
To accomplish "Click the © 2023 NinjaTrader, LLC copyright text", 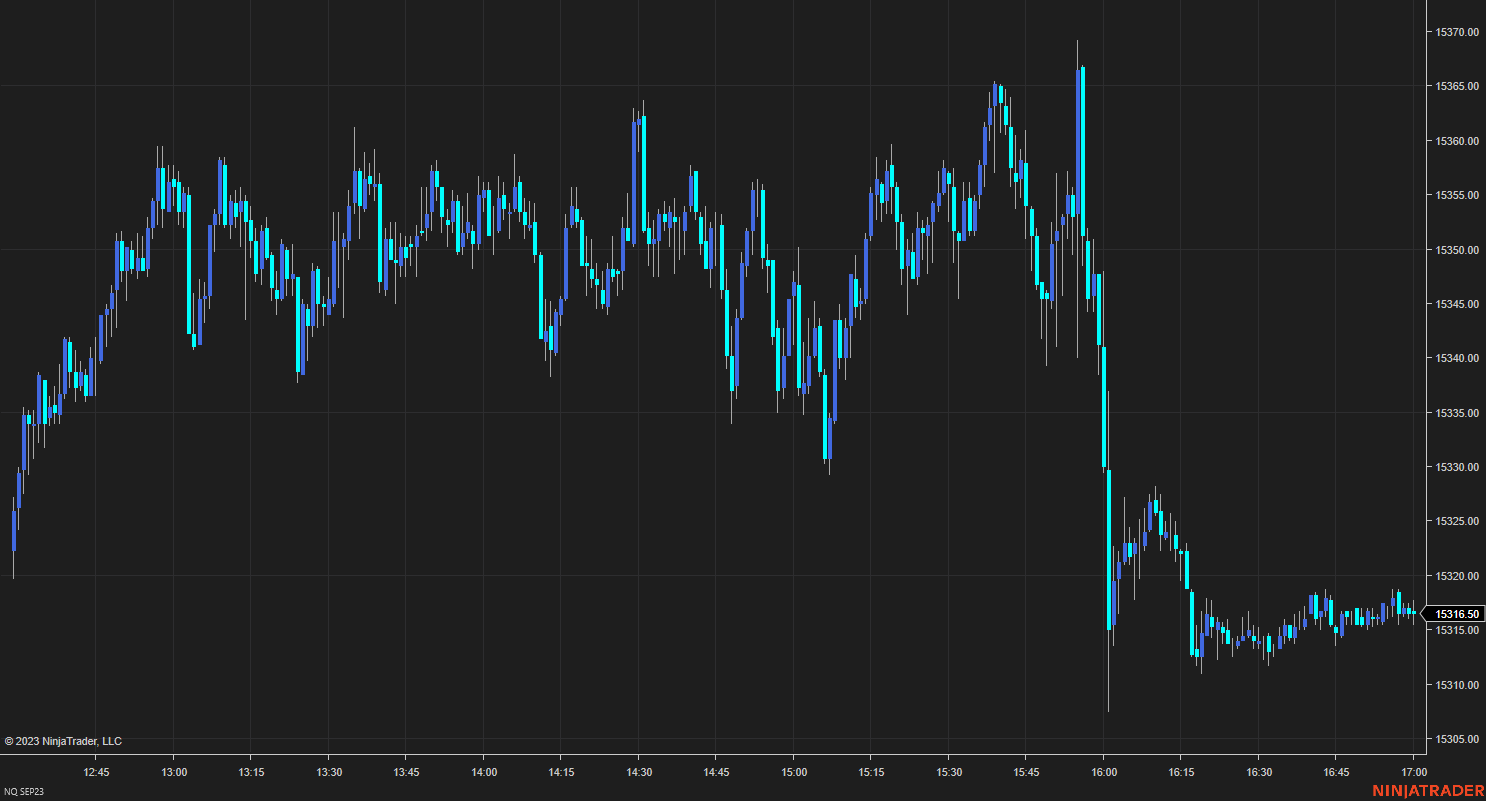I will pyautogui.click(x=63, y=741).
